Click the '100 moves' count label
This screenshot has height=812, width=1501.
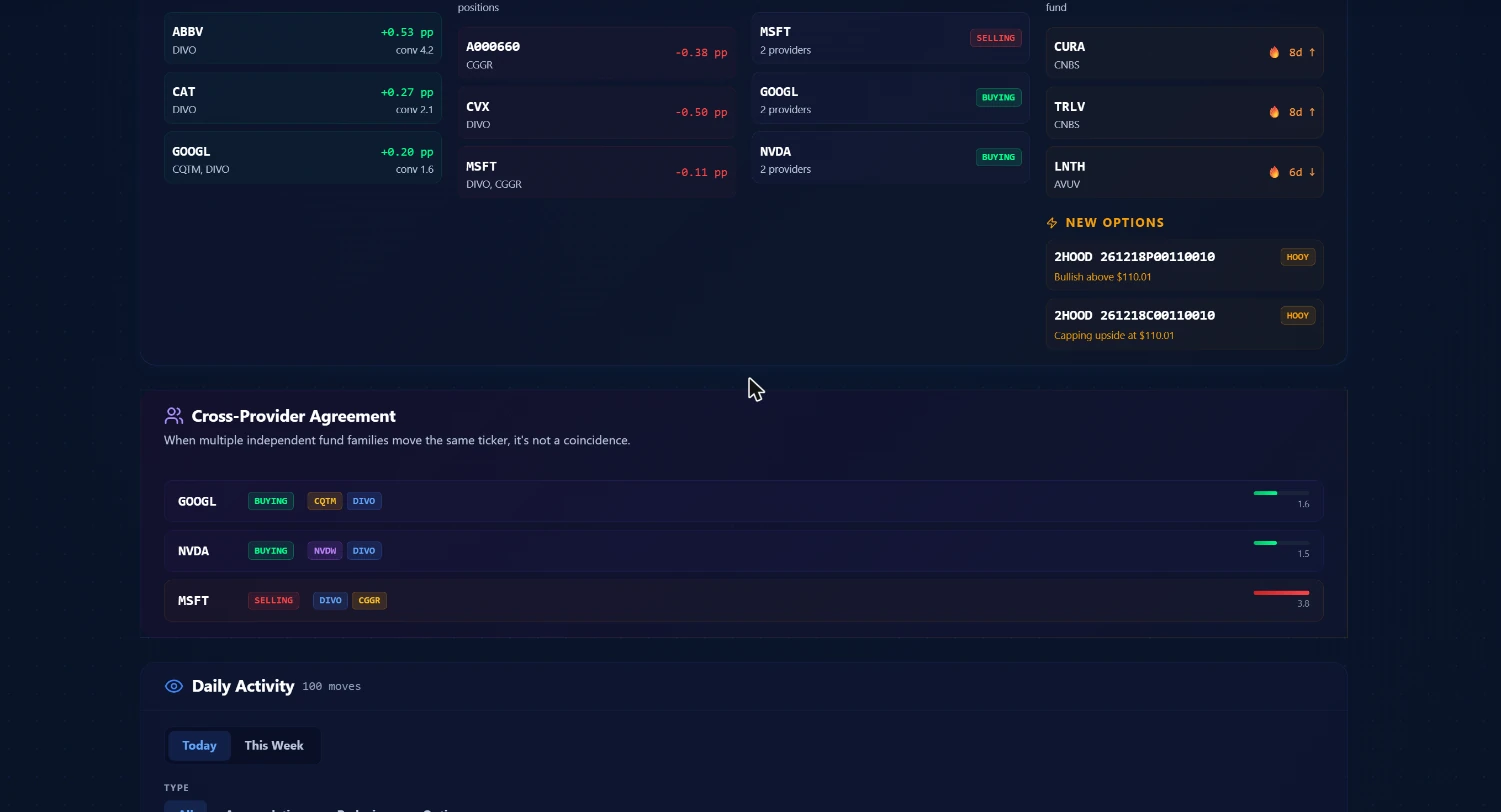(331, 686)
